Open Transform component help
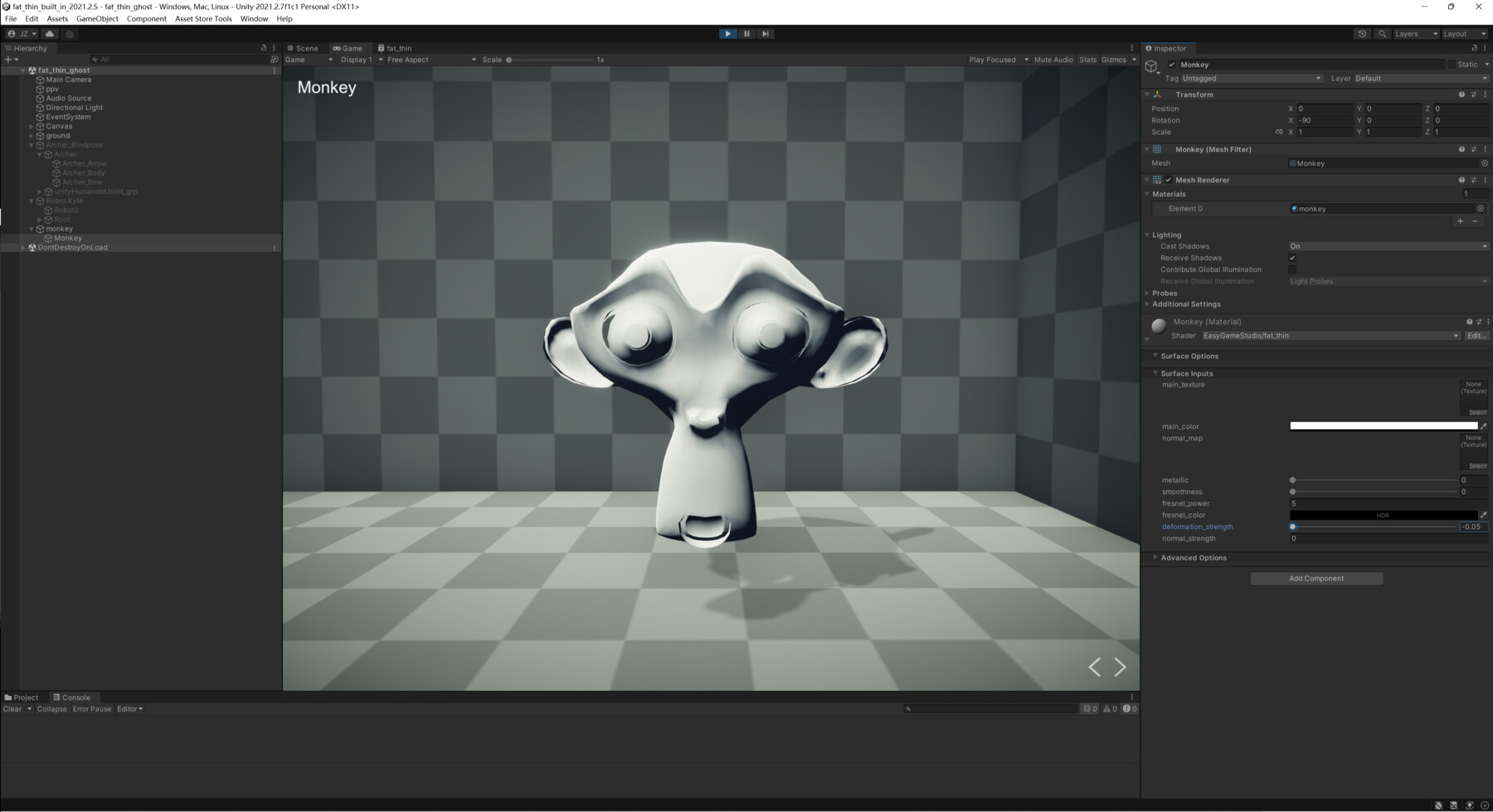This screenshot has width=1493, height=812. tap(1461, 95)
